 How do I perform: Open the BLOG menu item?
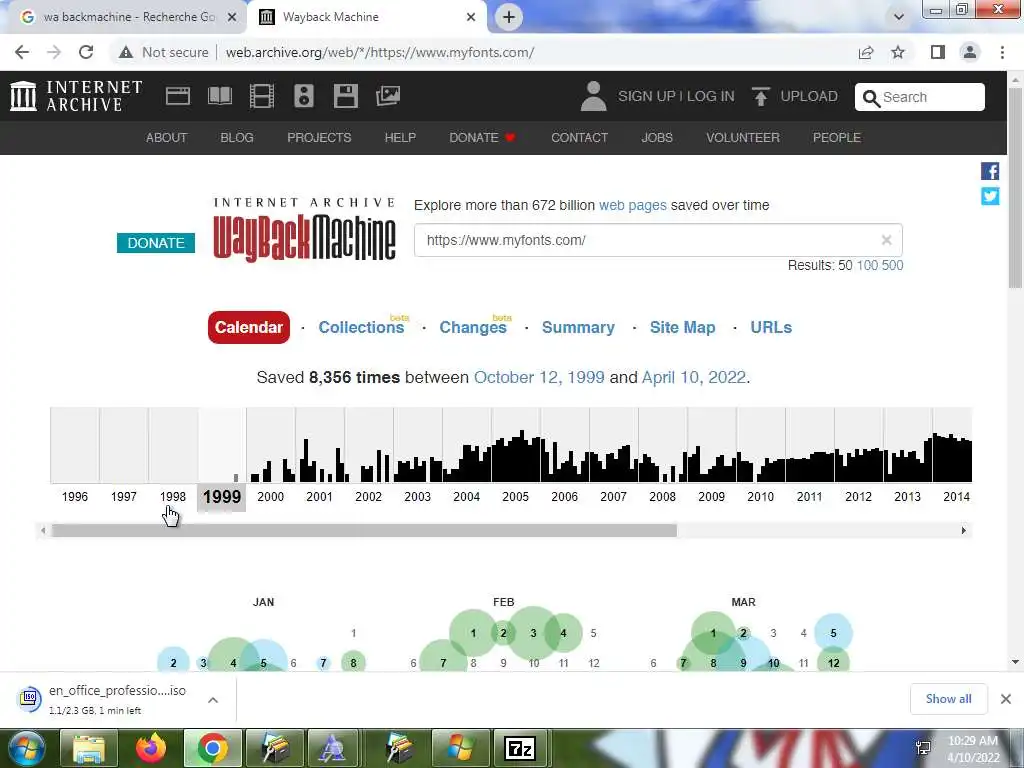click(236, 138)
